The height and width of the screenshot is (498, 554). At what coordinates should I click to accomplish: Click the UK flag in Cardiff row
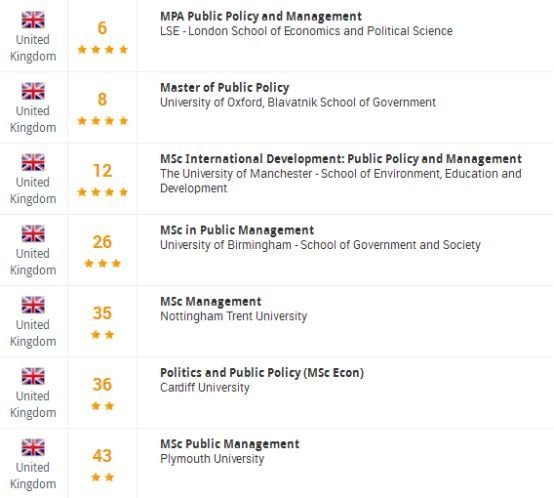tap(33, 376)
